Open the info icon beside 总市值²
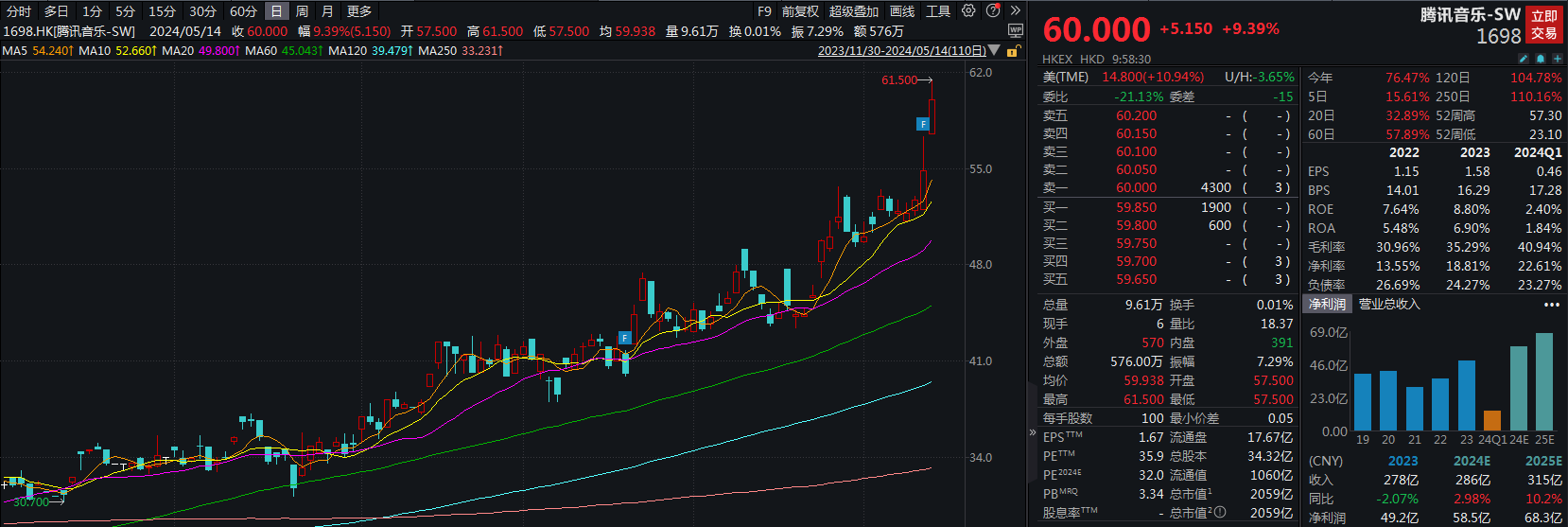This screenshot has width=1568, height=527. click(1220, 512)
